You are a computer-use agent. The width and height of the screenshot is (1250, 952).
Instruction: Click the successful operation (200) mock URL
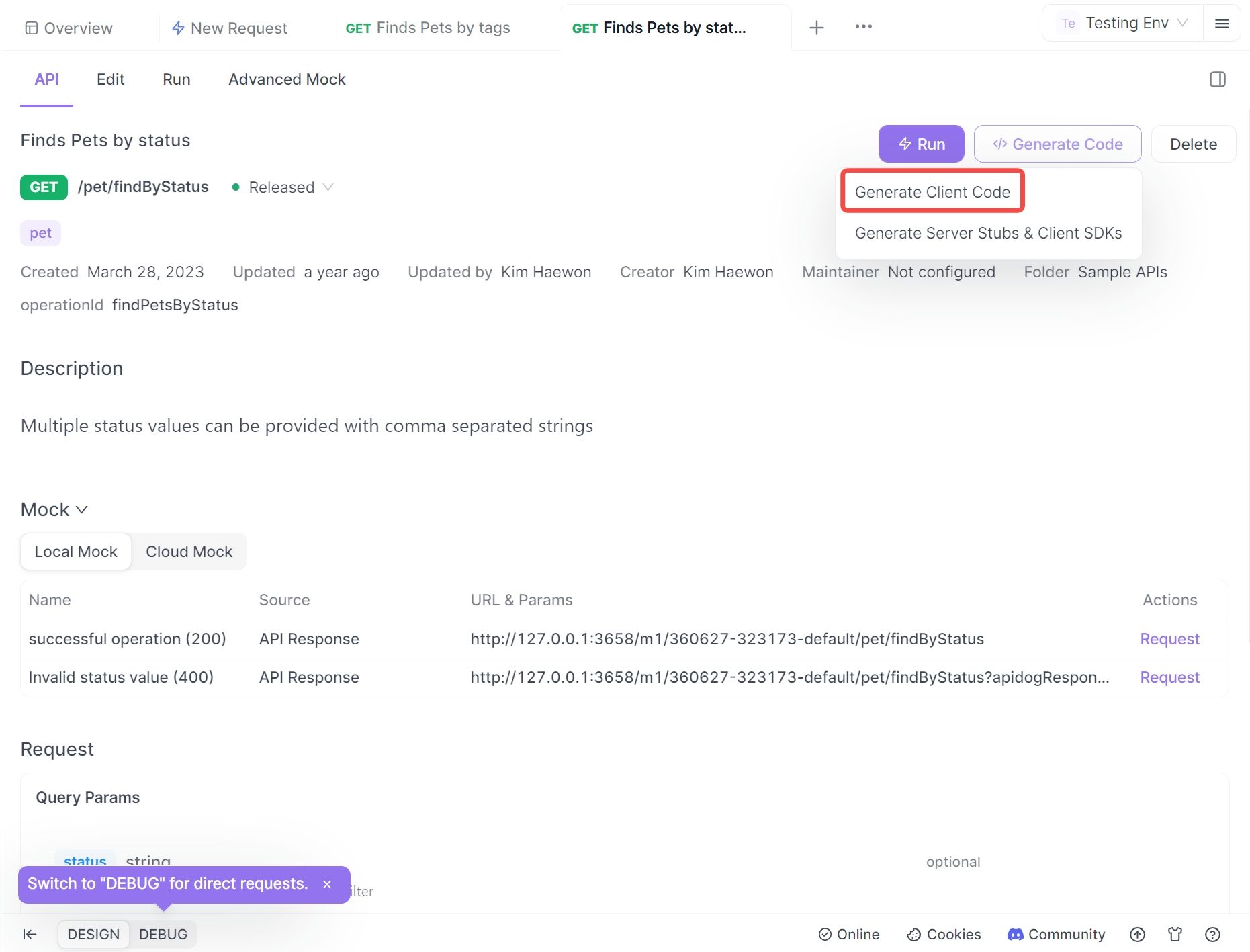click(727, 639)
